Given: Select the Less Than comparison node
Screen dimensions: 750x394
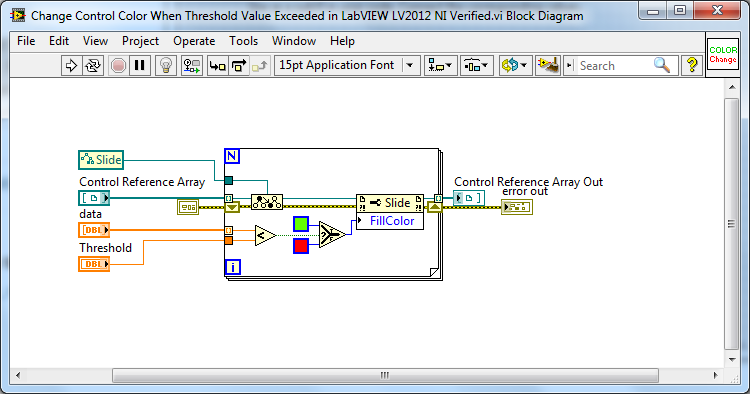Looking at the screenshot, I should point(265,235).
